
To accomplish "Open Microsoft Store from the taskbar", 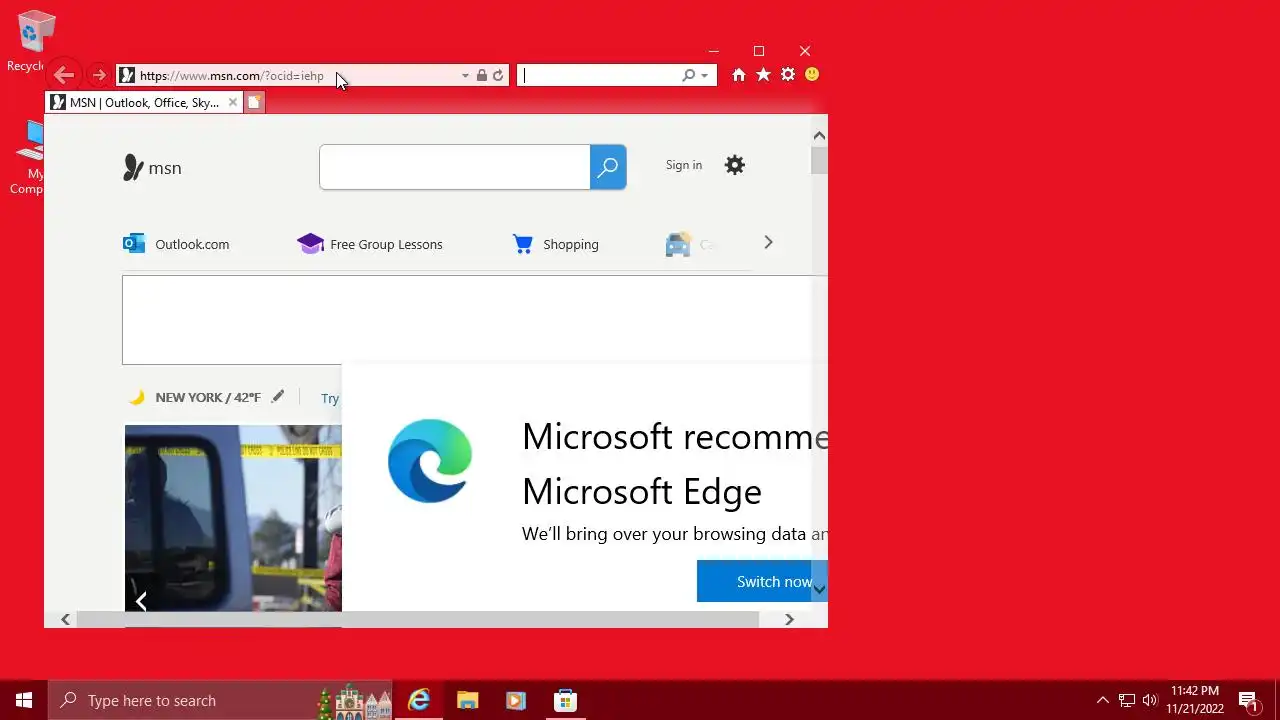I will point(565,701).
